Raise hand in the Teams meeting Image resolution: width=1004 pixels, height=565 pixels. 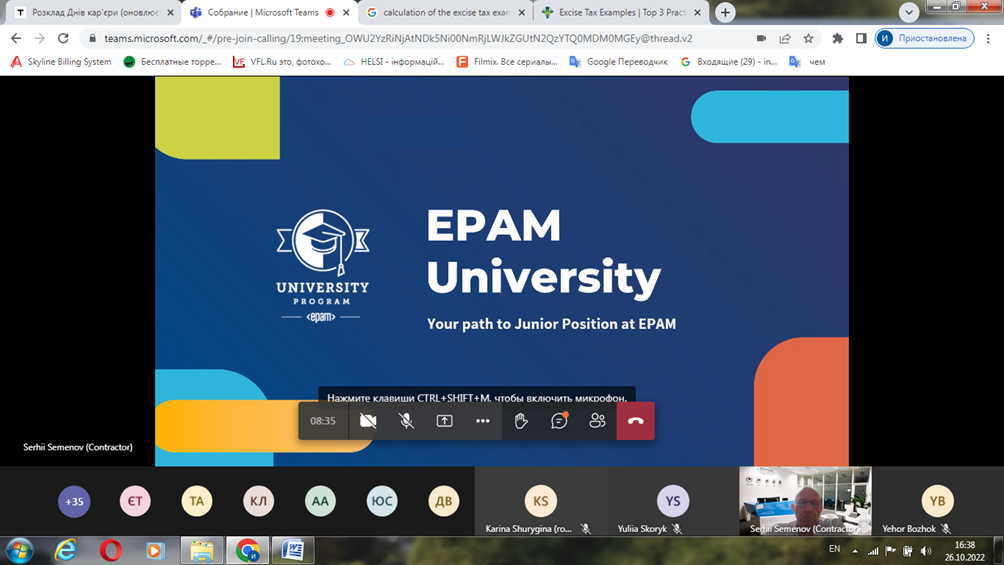tap(521, 421)
